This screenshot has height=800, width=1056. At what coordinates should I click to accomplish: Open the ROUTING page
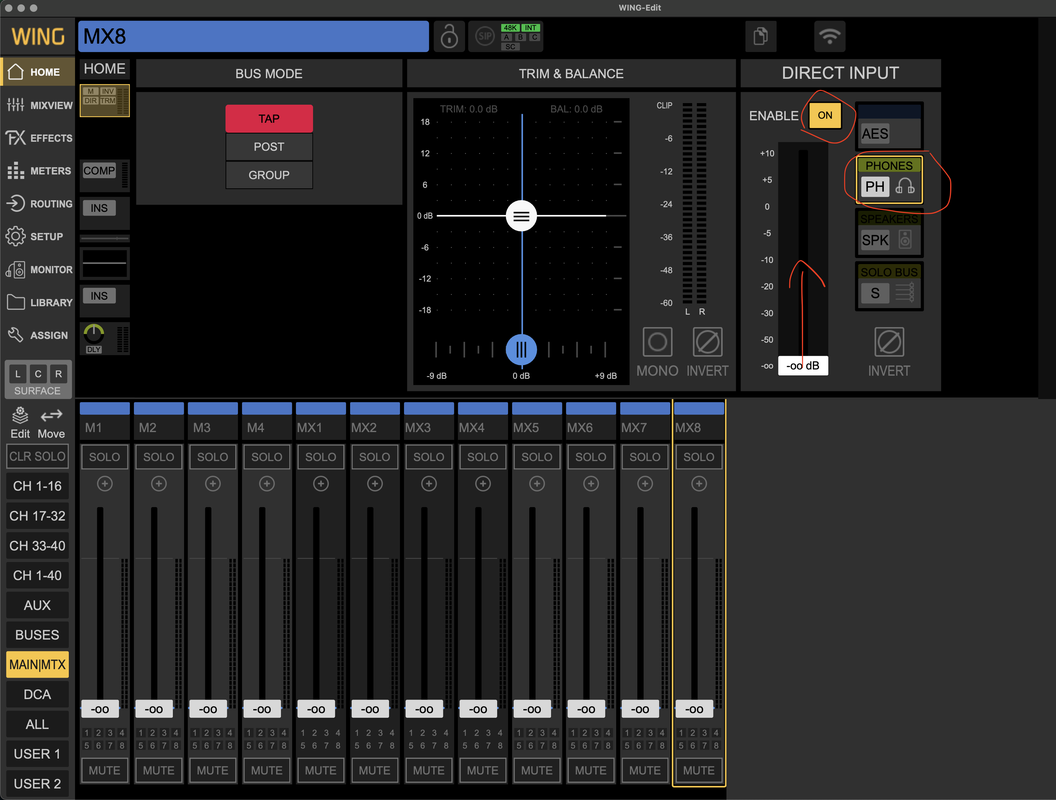[x=37, y=203]
